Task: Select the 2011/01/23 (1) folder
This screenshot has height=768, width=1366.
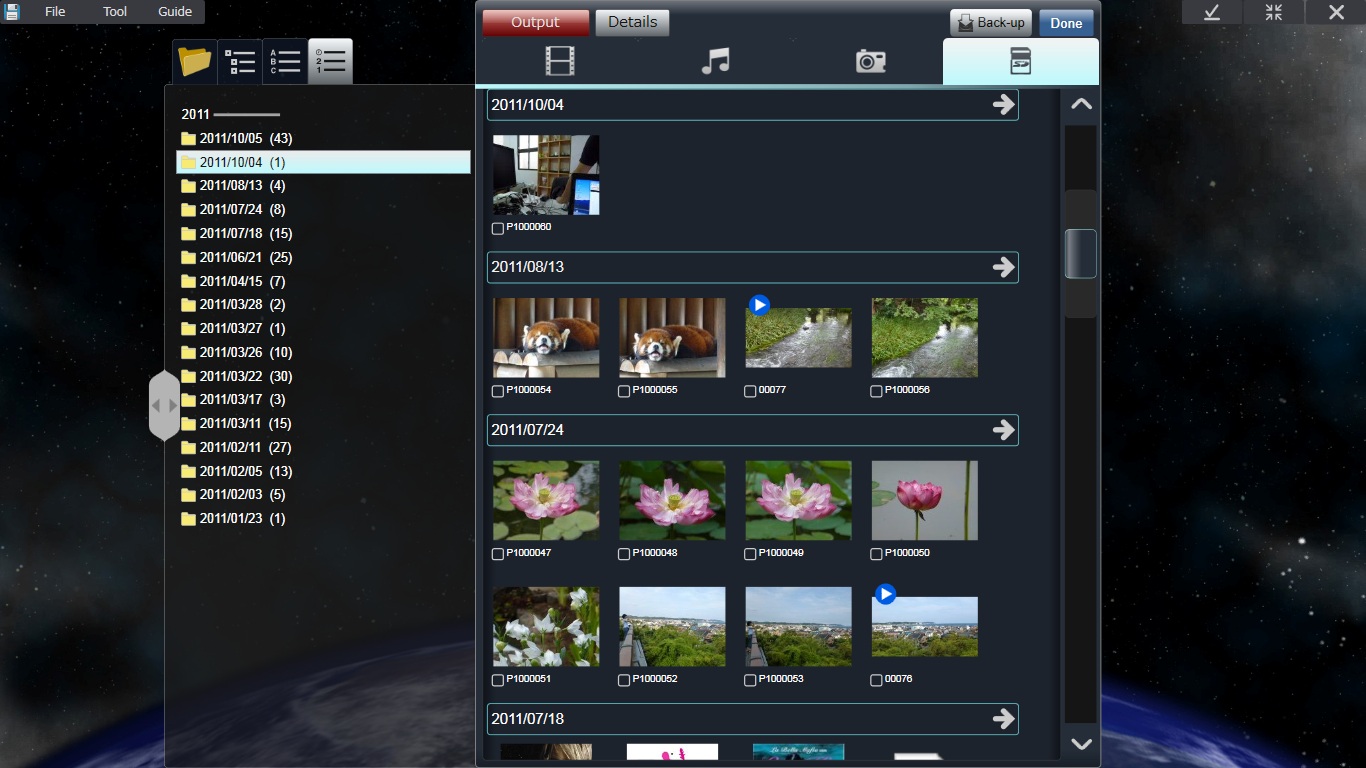Action: (x=323, y=519)
